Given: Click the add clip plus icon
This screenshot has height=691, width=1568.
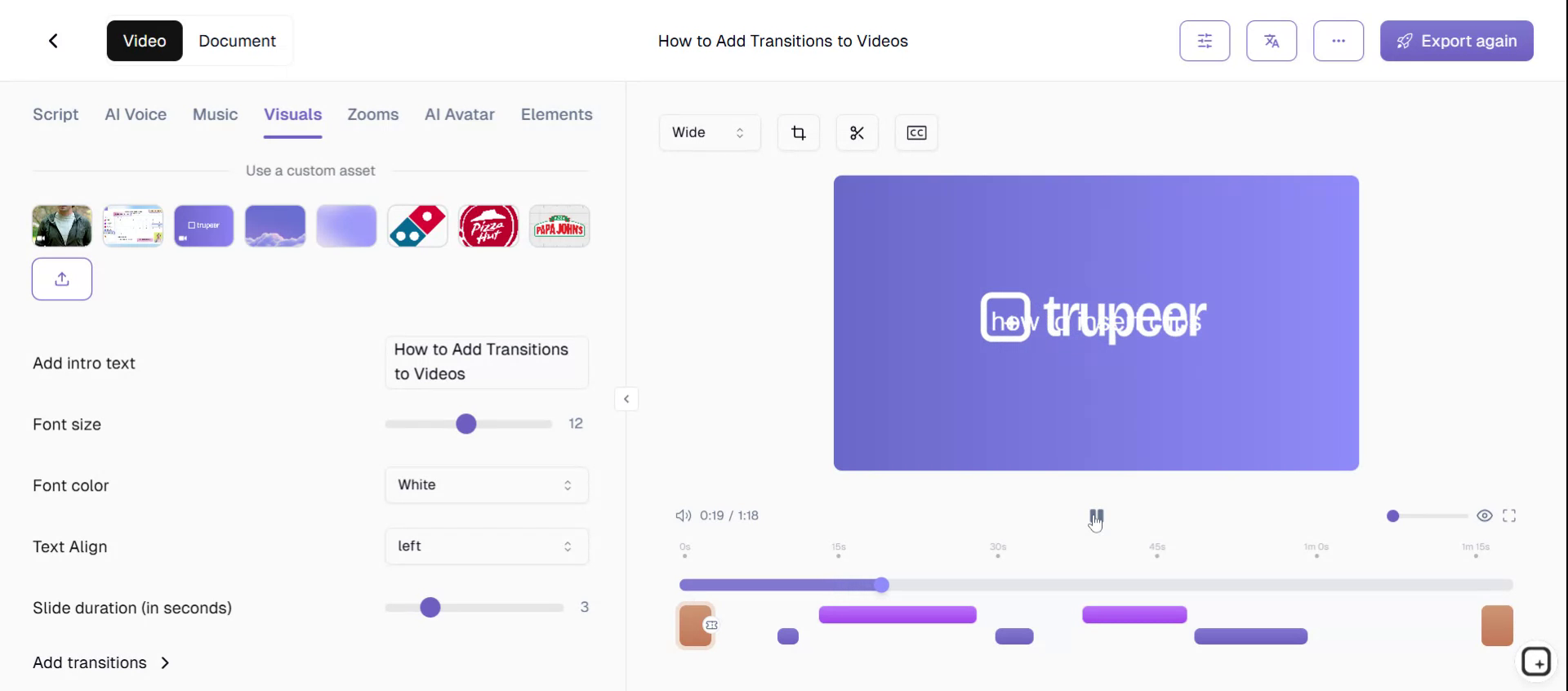Looking at the screenshot, I should coord(1536,662).
